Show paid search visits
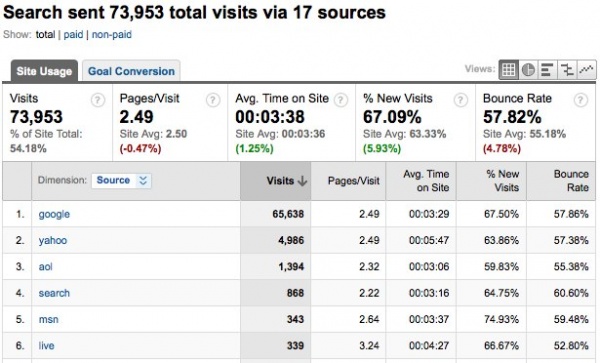The width and height of the screenshot is (600, 363). click(x=73, y=35)
